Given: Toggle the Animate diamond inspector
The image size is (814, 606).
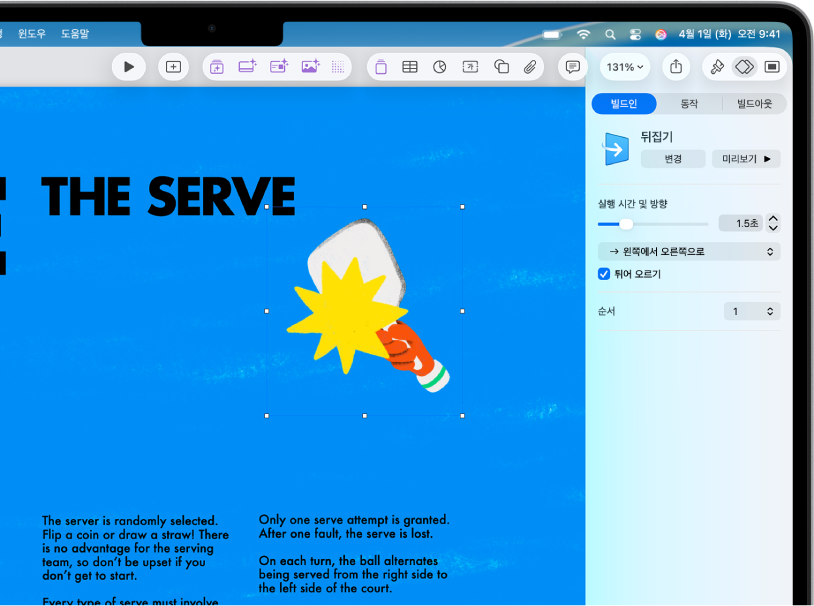Looking at the screenshot, I should (x=744, y=67).
